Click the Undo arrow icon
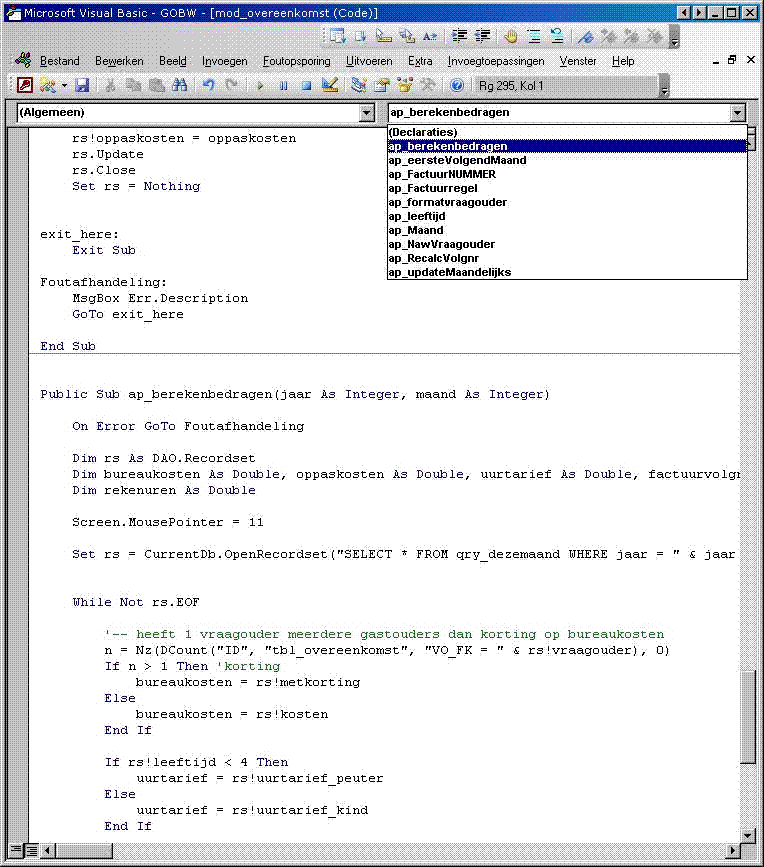This screenshot has height=867, width=764. (x=208, y=86)
